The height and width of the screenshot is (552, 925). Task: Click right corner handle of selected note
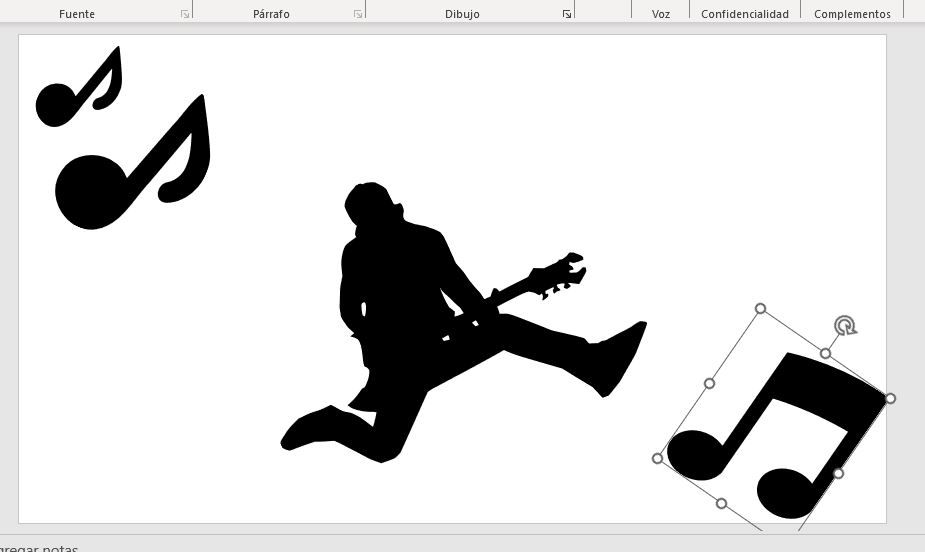[890, 398]
